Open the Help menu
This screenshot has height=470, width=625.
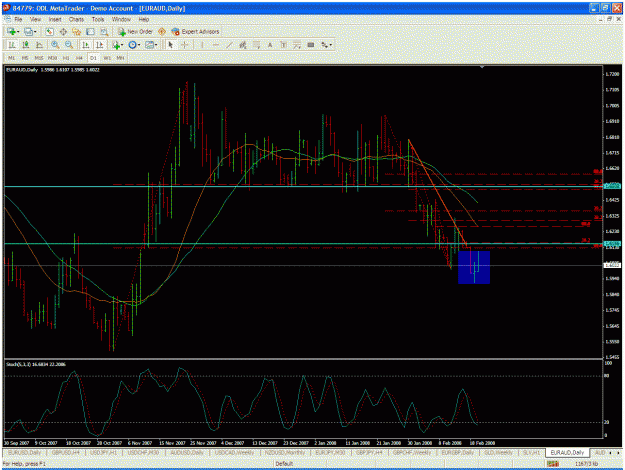point(144,19)
